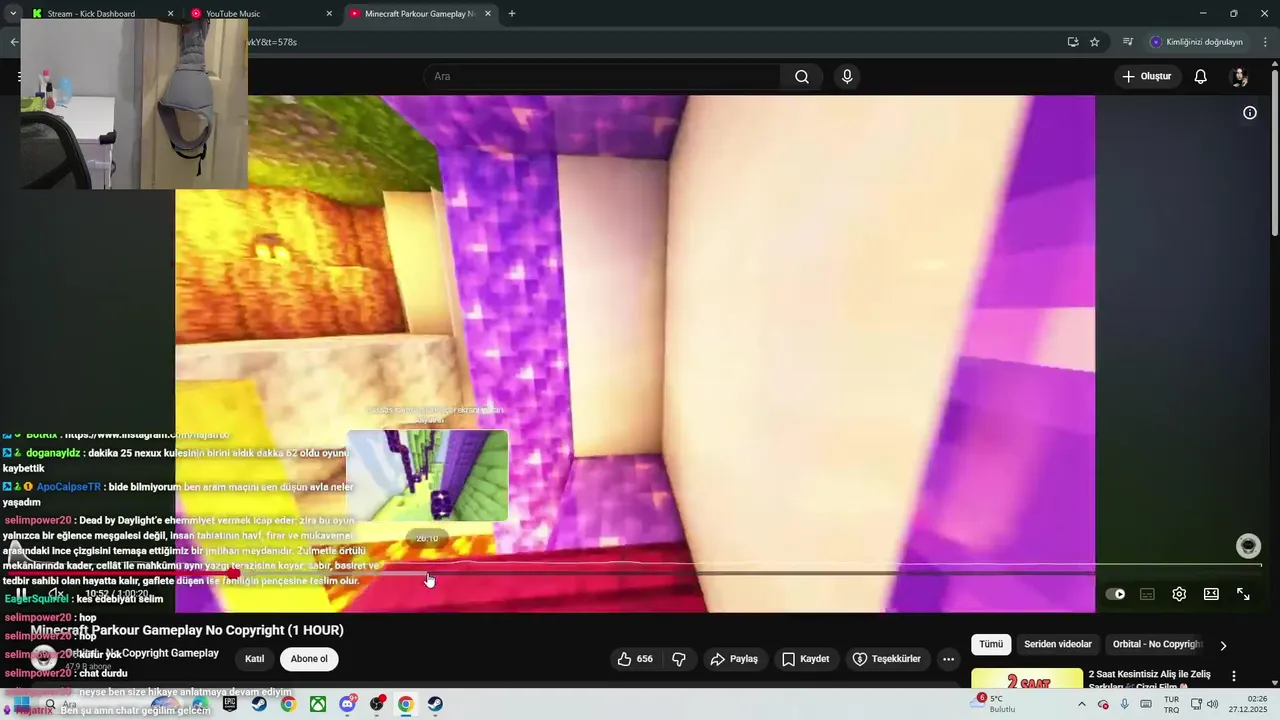Open the weather widget showing 5°C

(992, 704)
